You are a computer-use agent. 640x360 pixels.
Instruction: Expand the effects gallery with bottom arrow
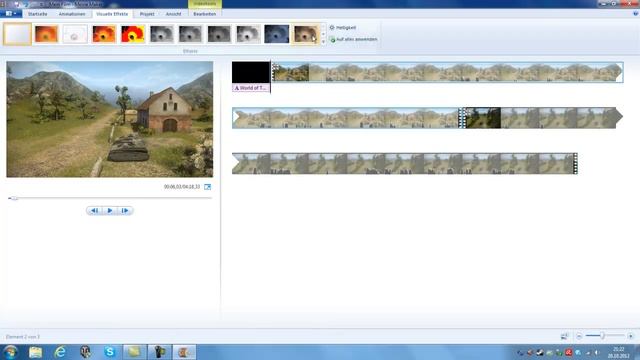[x=323, y=42]
